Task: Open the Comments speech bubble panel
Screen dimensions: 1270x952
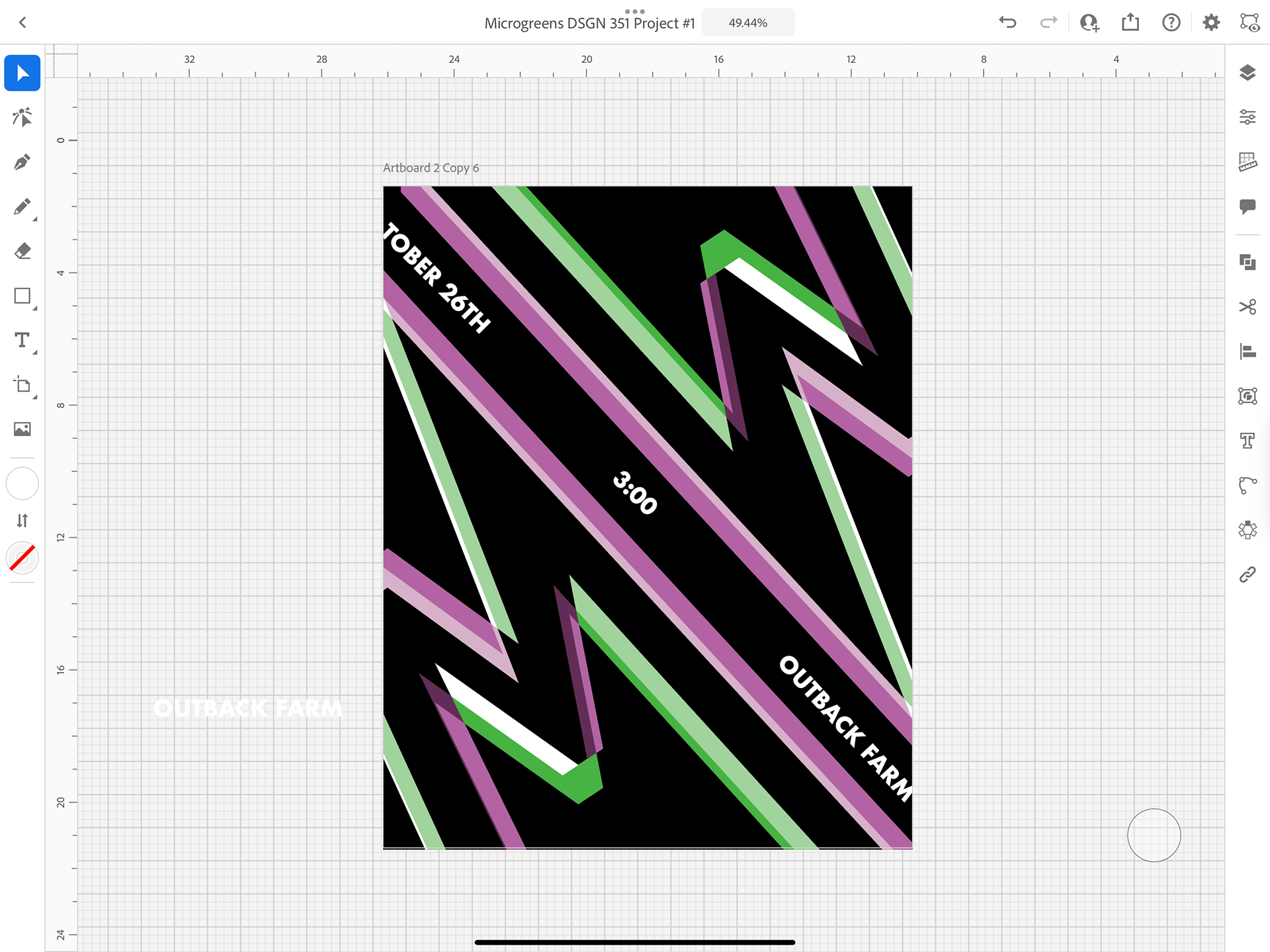Action: (1248, 206)
